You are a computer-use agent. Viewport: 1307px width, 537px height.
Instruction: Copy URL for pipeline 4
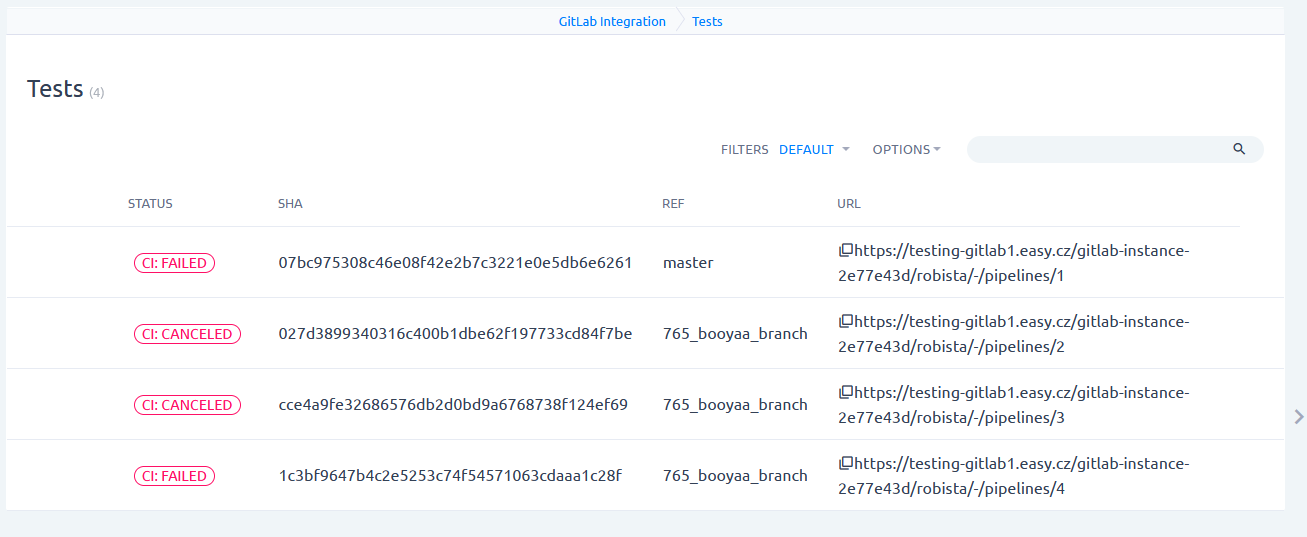(x=845, y=463)
